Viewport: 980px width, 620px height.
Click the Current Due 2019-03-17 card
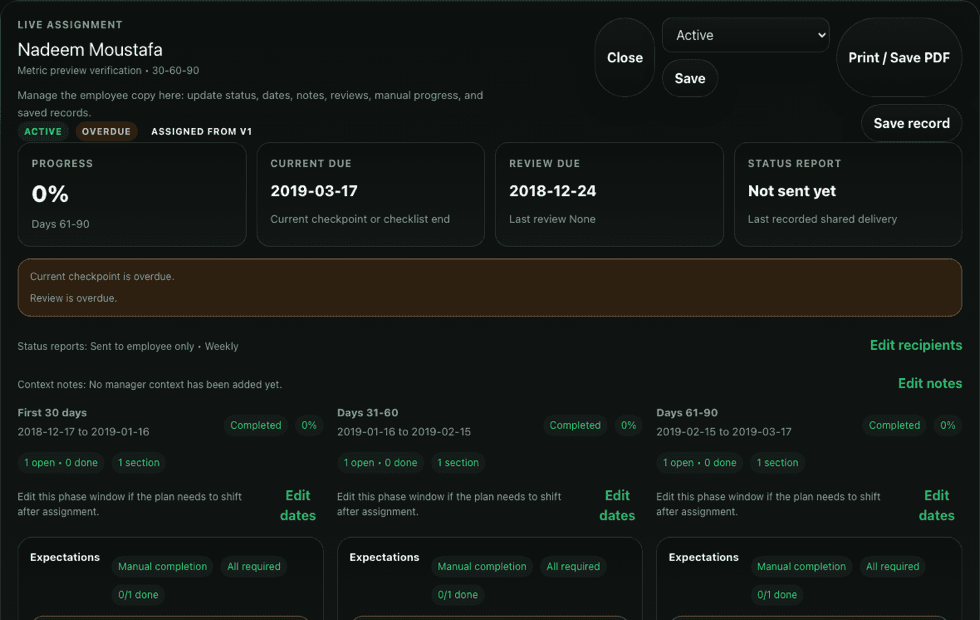tap(370, 194)
